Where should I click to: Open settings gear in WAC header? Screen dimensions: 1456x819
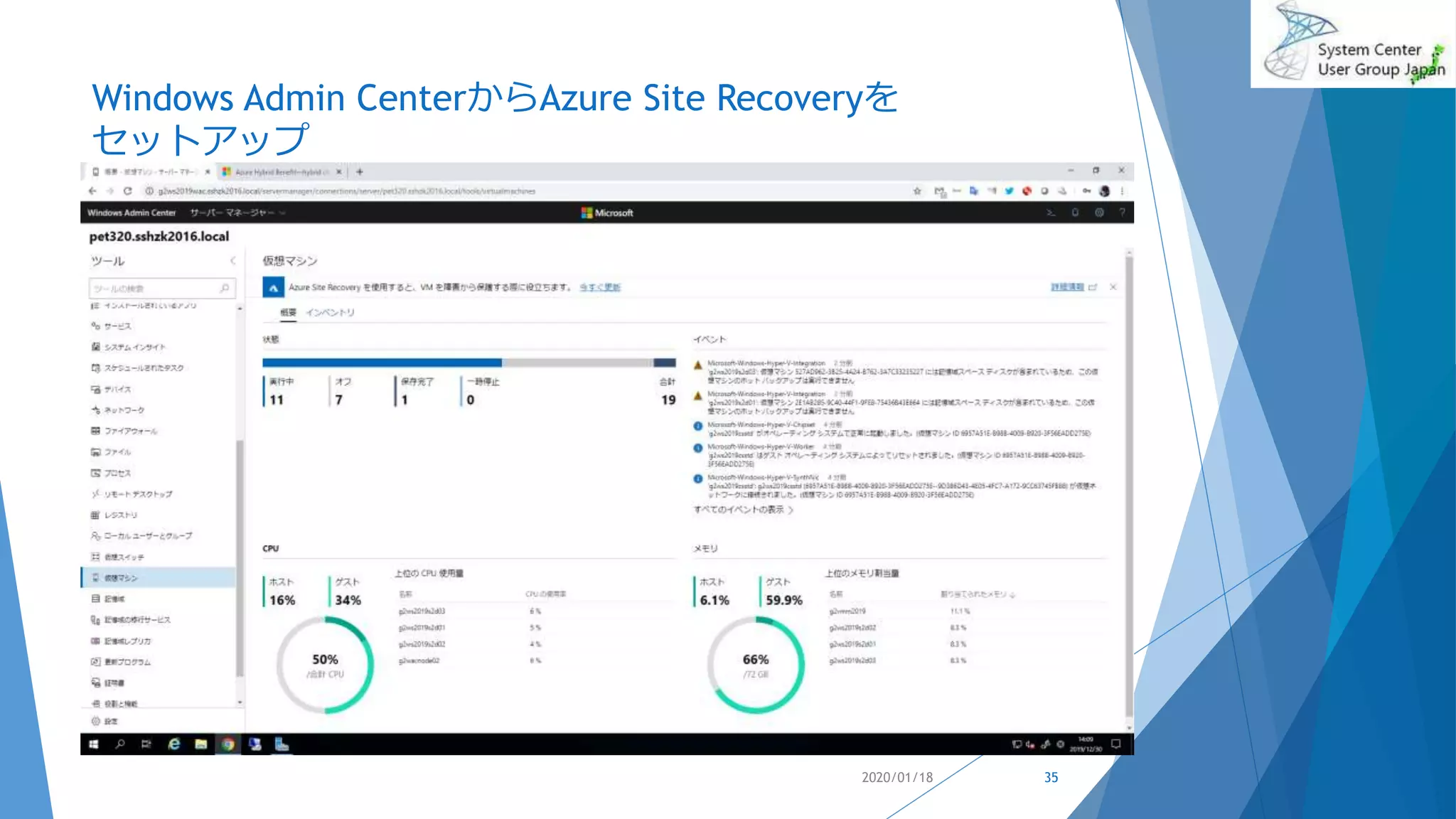point(1099,213)
